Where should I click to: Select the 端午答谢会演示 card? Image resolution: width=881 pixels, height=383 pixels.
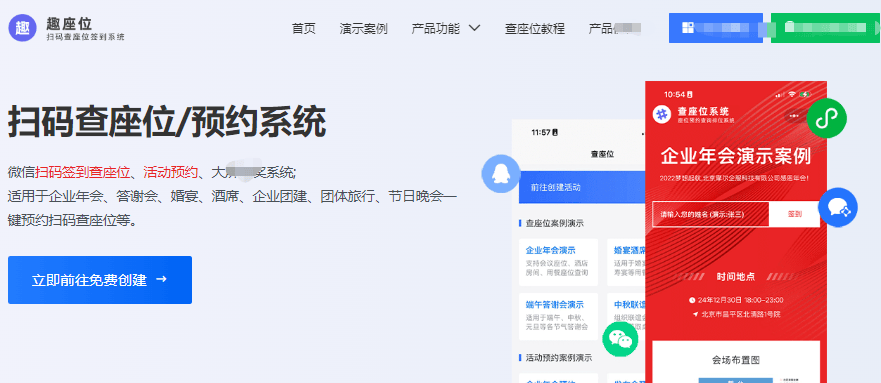(558, 316)
